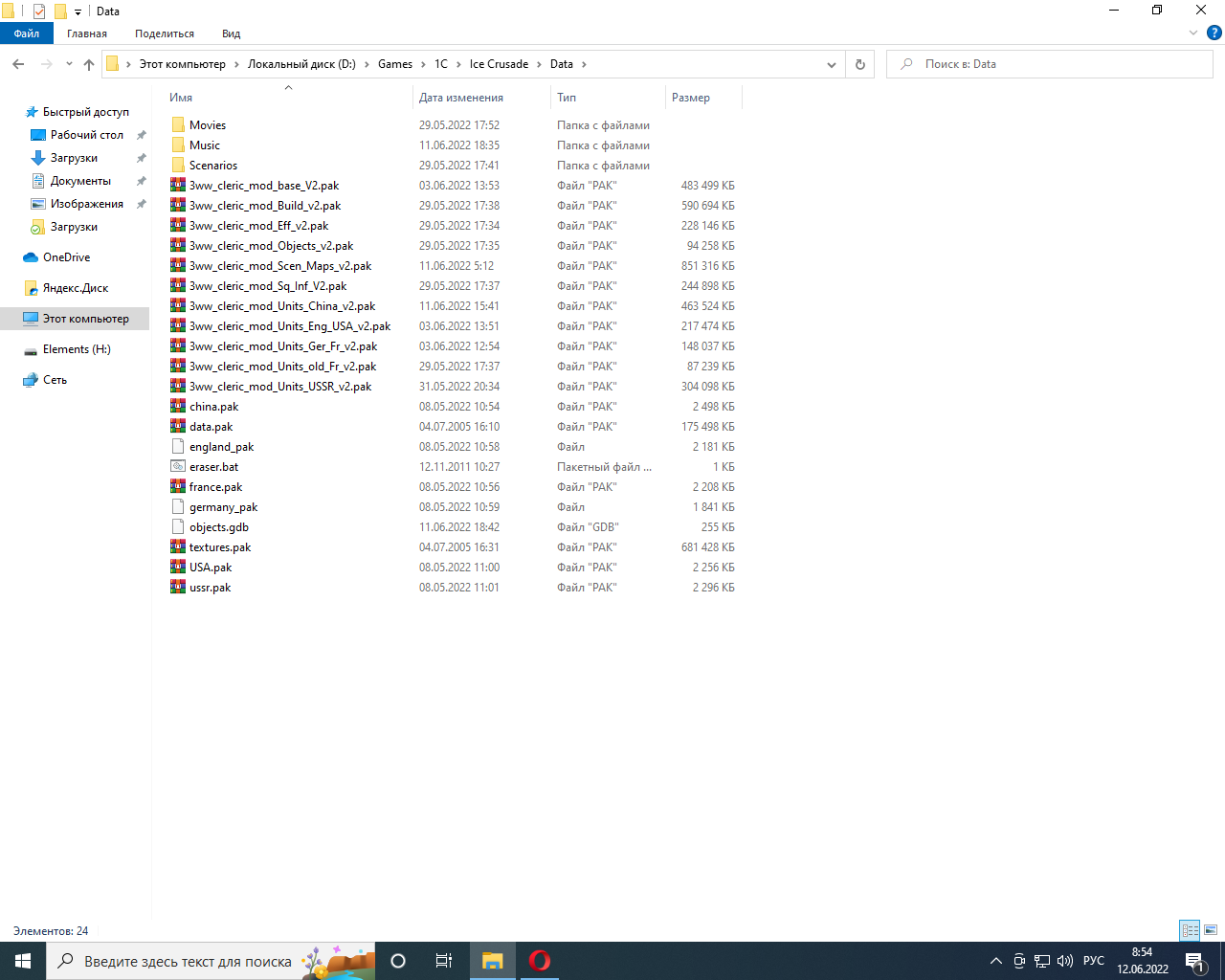Sort files by the 'Имя' column header
The image size is (1225, 980).
point(287,98)
